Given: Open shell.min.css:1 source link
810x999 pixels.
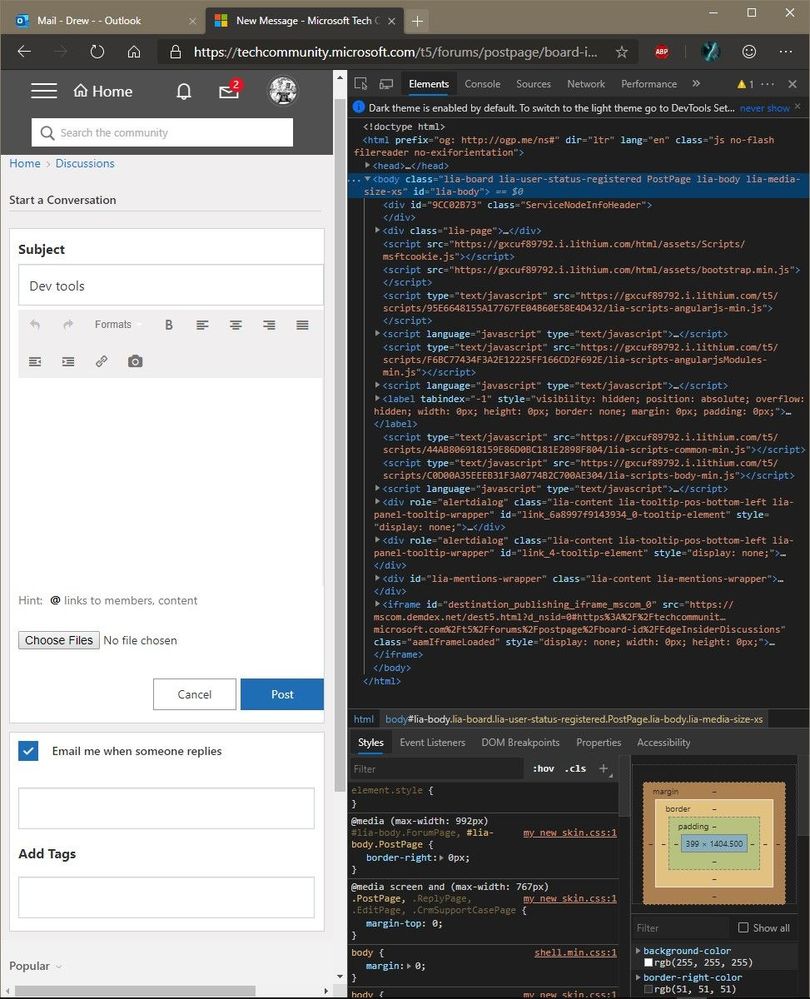Looking at the screenshot, I should tap(575, 952).
